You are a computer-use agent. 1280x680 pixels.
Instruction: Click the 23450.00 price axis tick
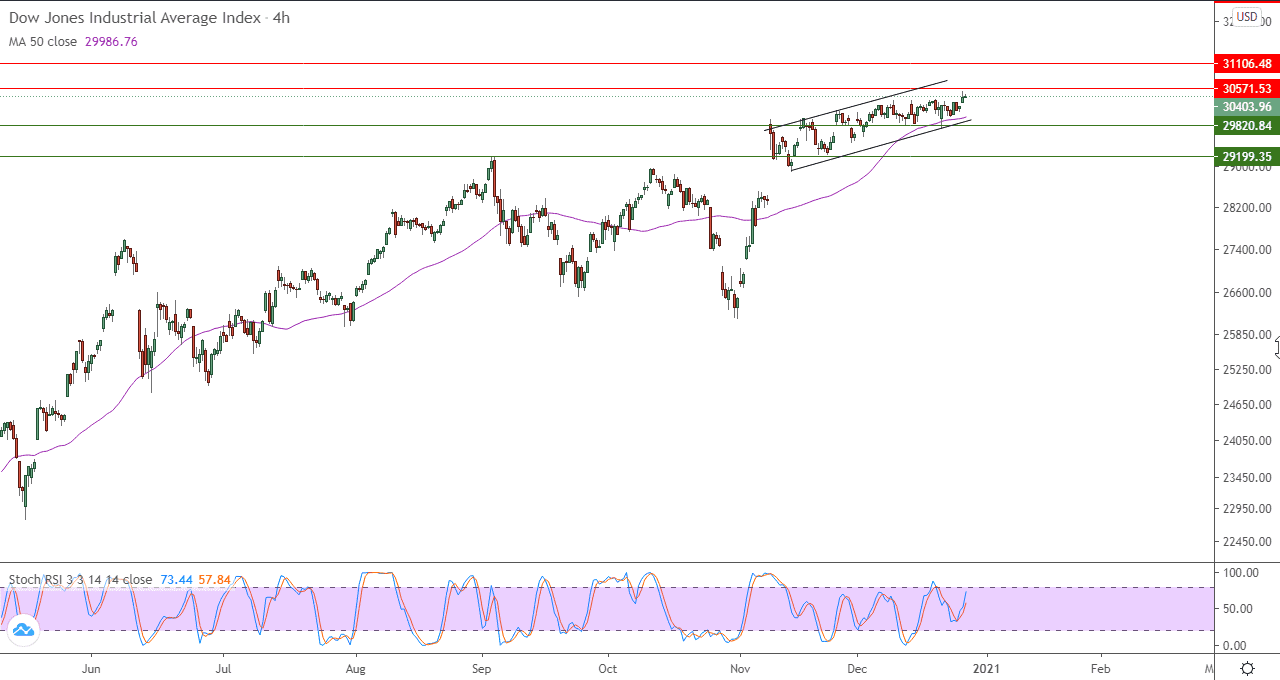click(1246, 478)
